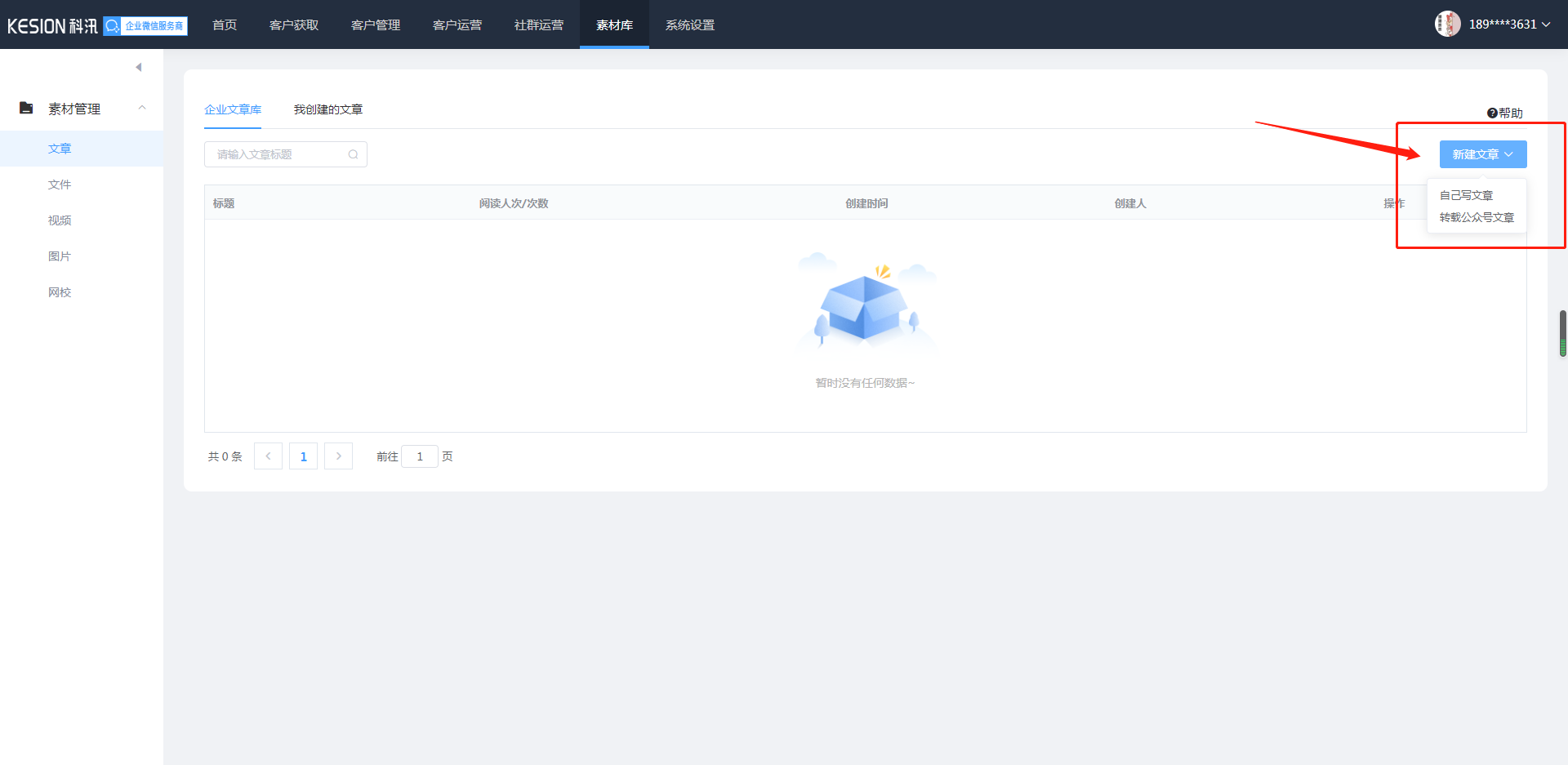This screenshot has height=765, width=1568.
Task: Select 图片 in the sidebar
Action: (60, 256)
